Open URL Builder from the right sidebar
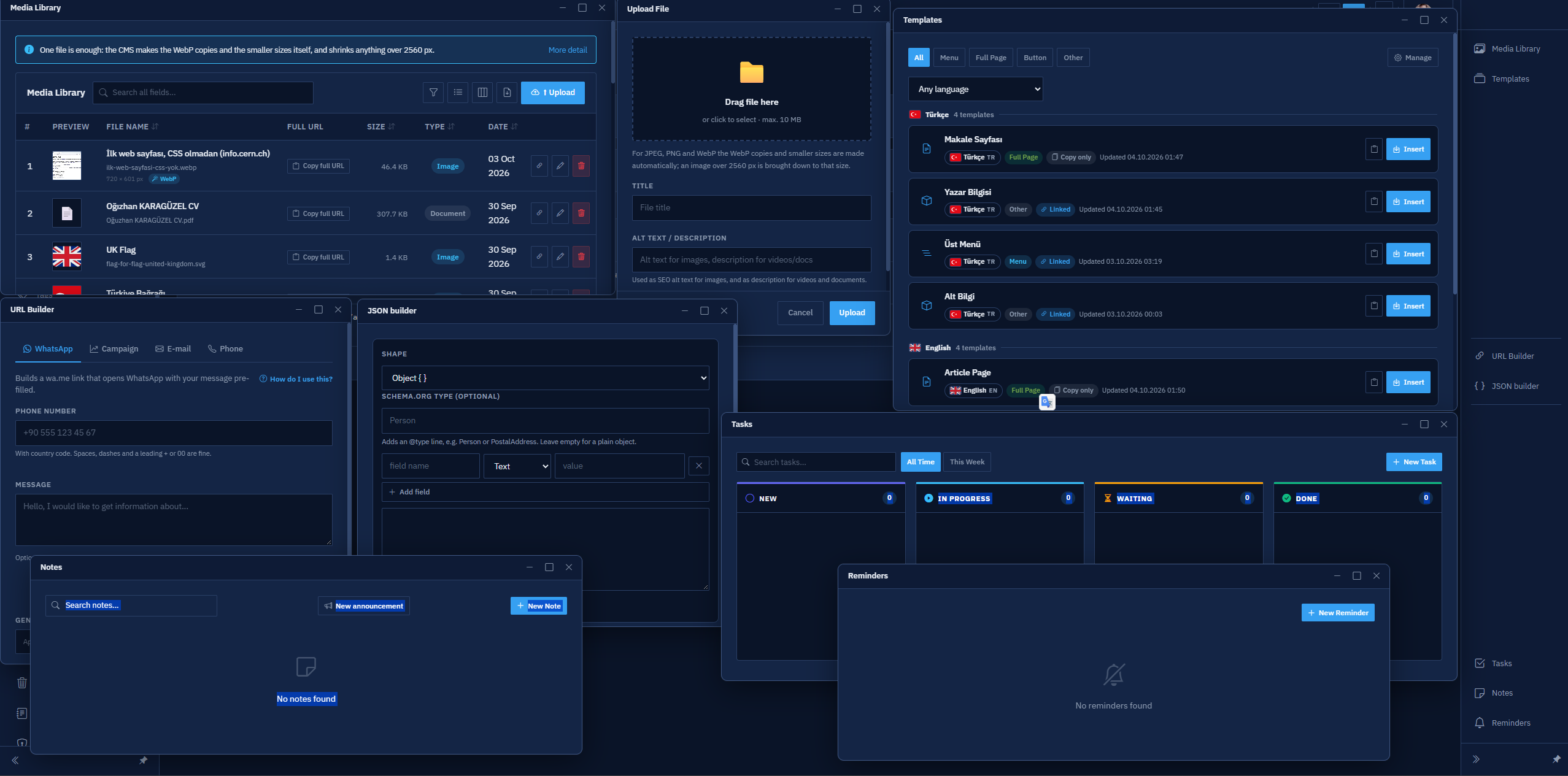1568x776 pixels. click(1504, 356)
